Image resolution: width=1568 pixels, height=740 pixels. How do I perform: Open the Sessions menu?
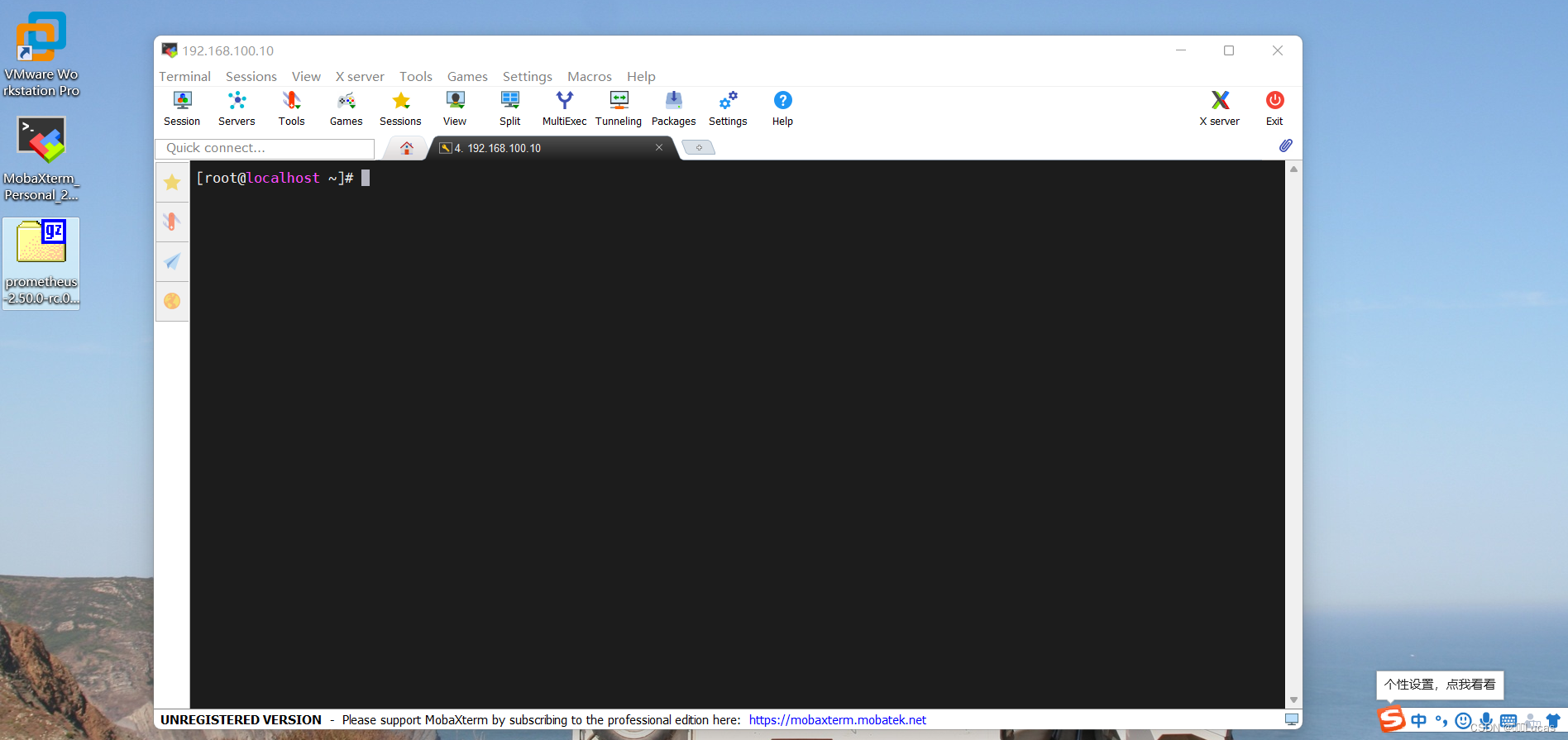coord(251,76)
